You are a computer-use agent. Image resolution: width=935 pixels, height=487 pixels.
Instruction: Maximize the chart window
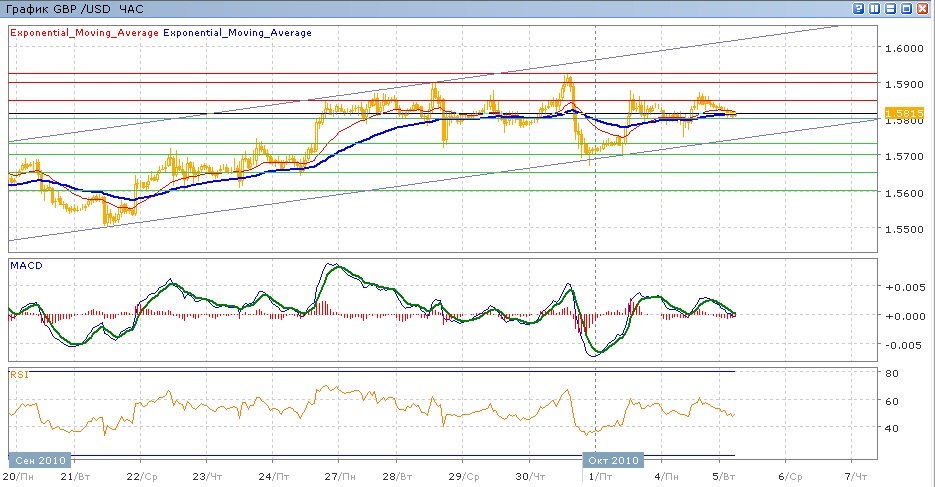[x=907, y=8]
